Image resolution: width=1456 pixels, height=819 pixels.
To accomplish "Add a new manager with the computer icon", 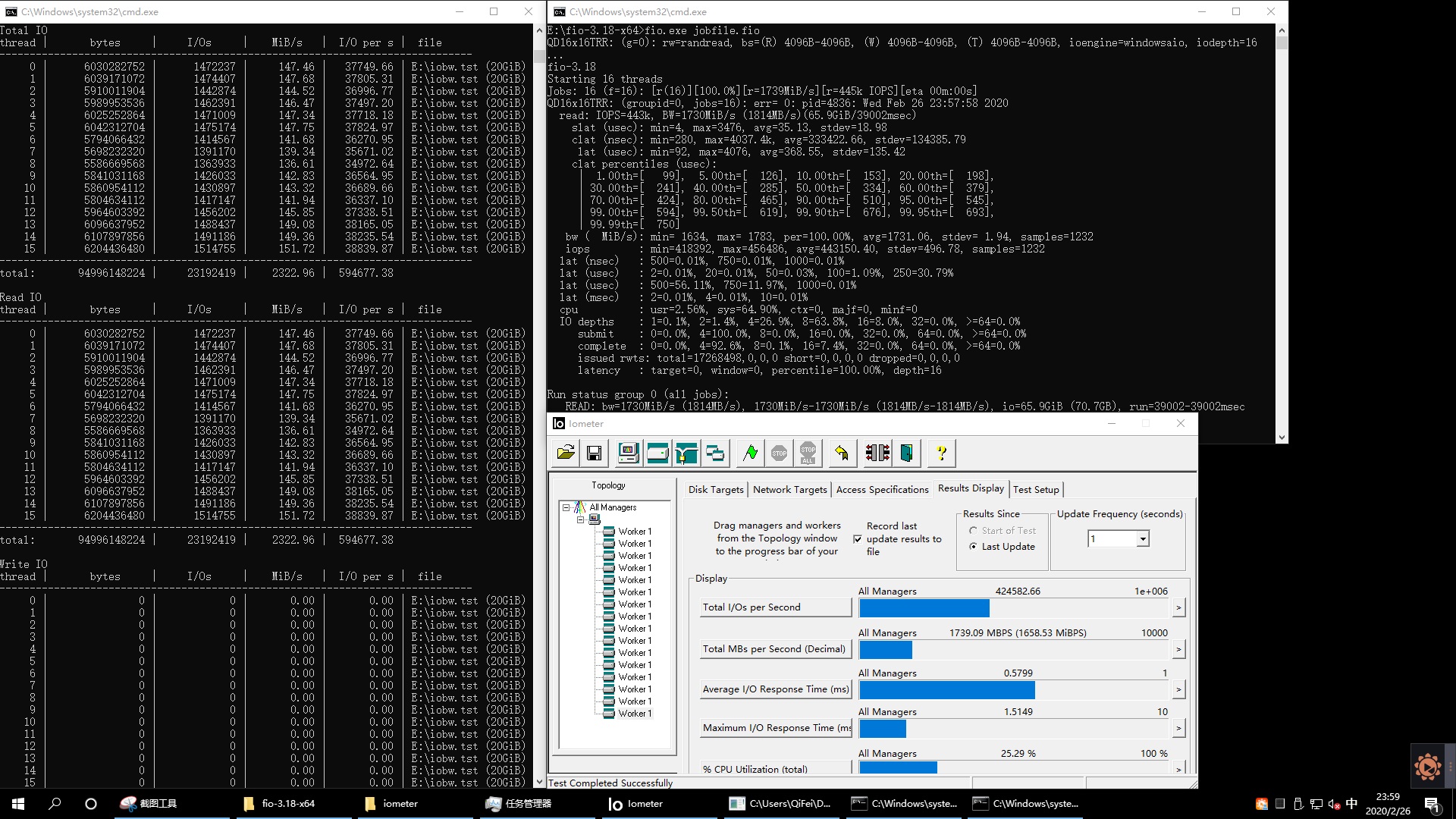I will pos(628,453).
